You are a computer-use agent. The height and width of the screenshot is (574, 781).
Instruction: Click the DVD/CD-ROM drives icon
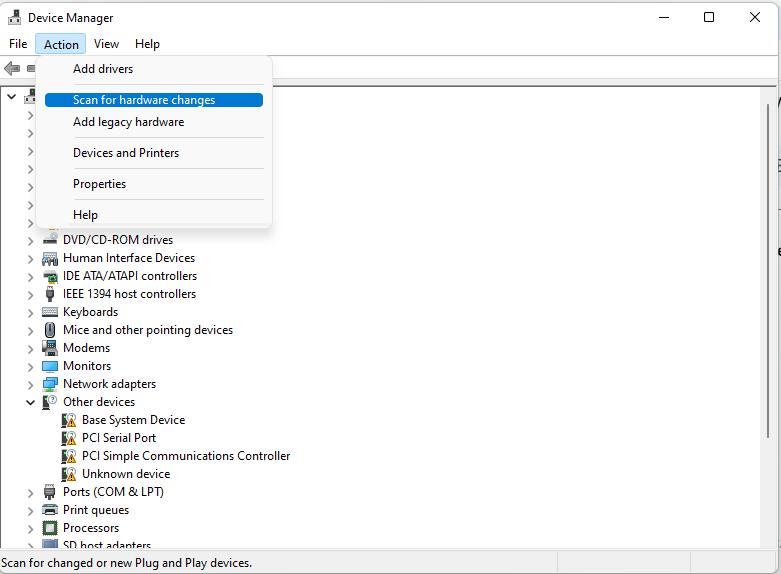click(50, 240)
